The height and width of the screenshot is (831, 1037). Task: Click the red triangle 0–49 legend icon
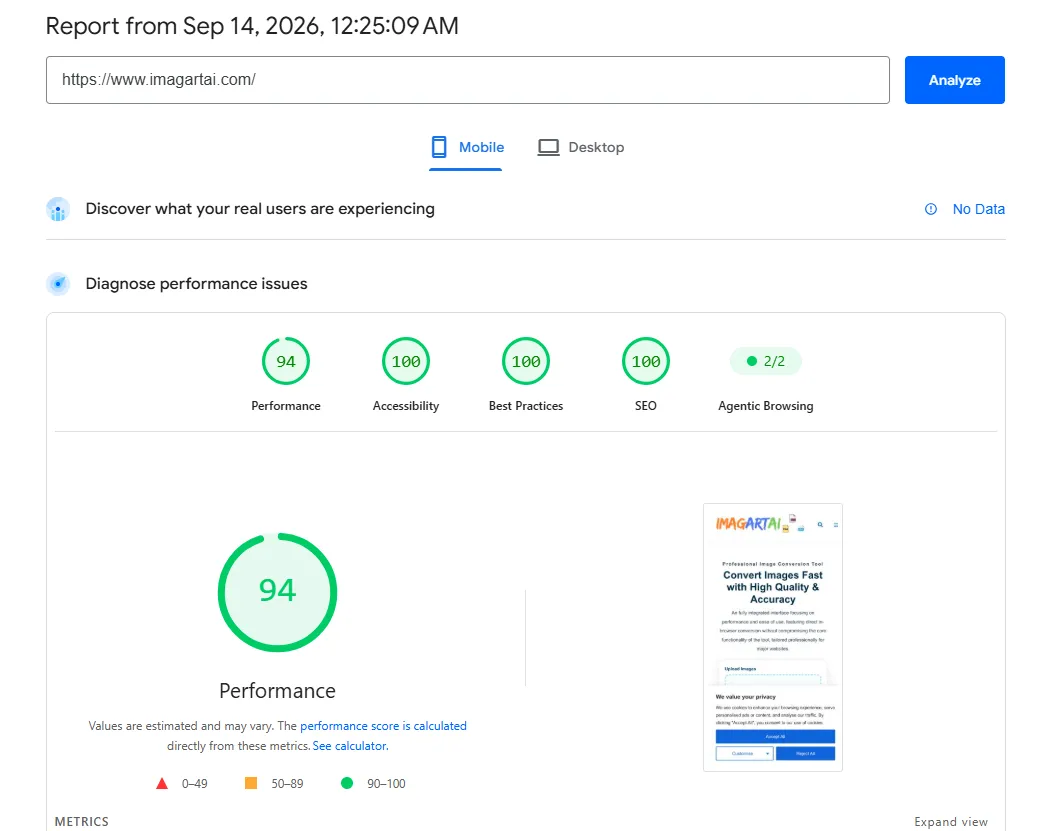click(162, 783)
